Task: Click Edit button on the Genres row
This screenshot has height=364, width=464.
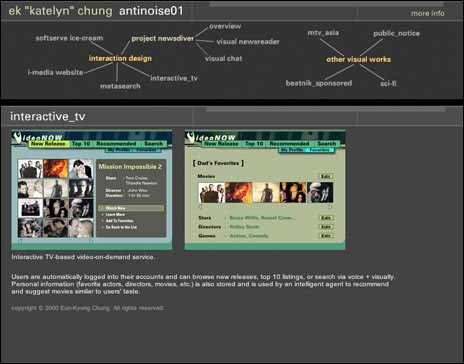Action: coord(326,236)
